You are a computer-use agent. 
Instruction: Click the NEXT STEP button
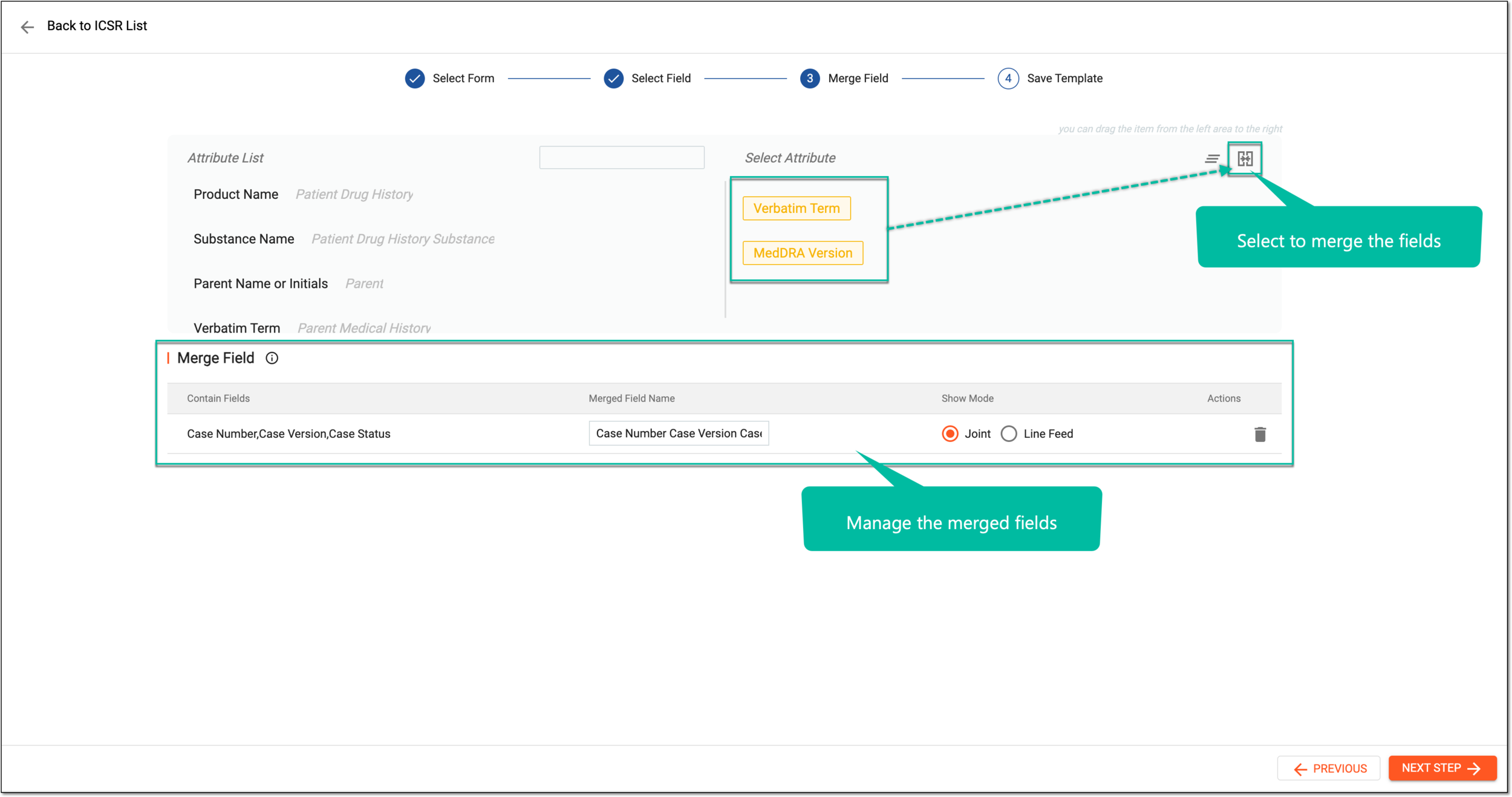1442,768
